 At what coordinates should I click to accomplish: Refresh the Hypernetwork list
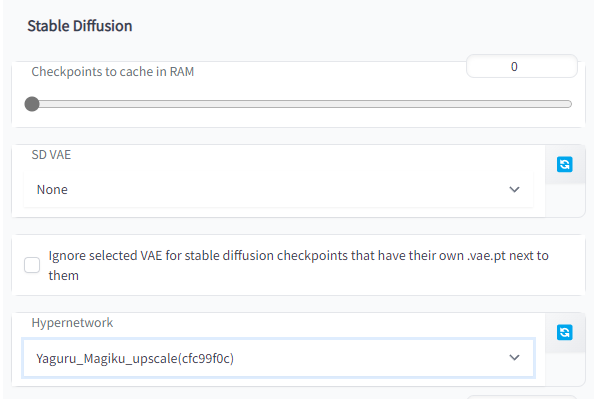tap(564, 332)
